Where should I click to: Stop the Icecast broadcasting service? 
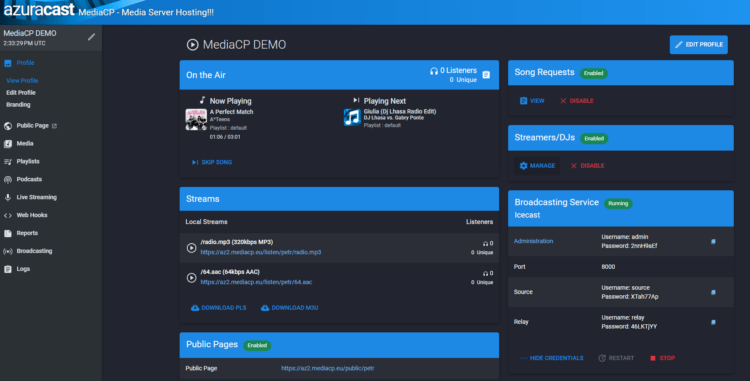tap(662, 358)
